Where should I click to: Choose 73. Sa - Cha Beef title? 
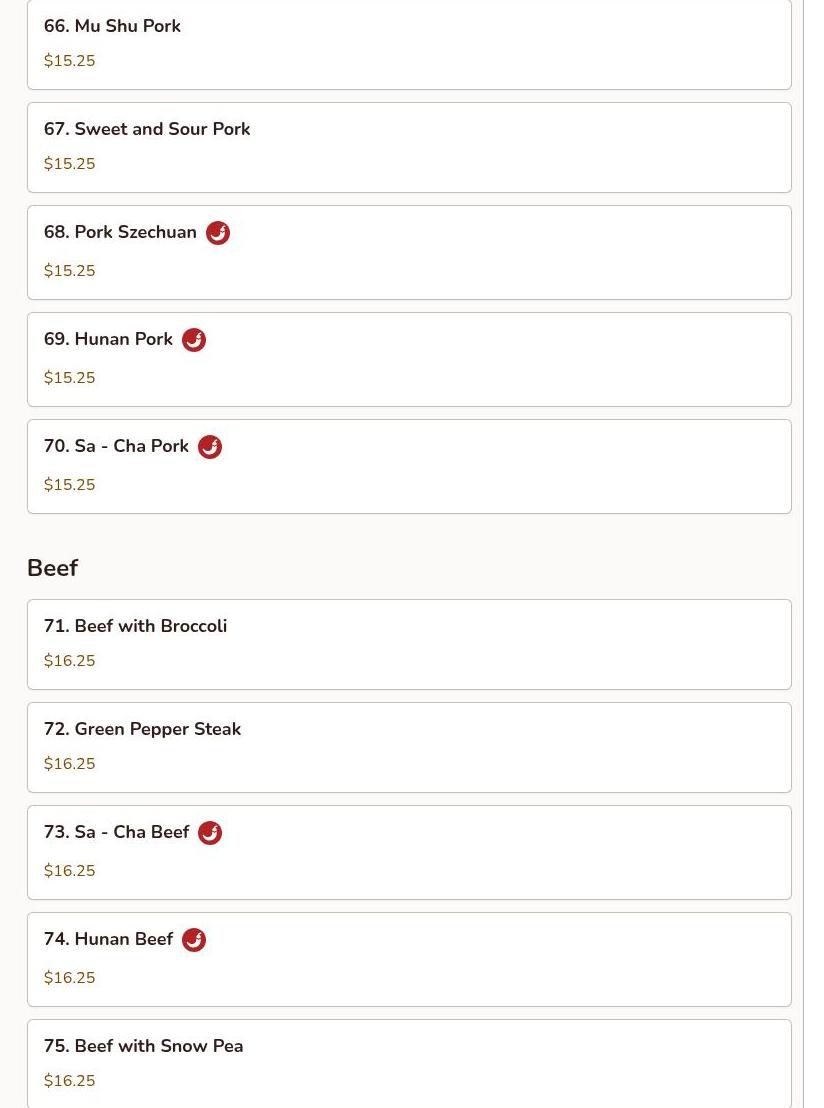coord(116,832)
